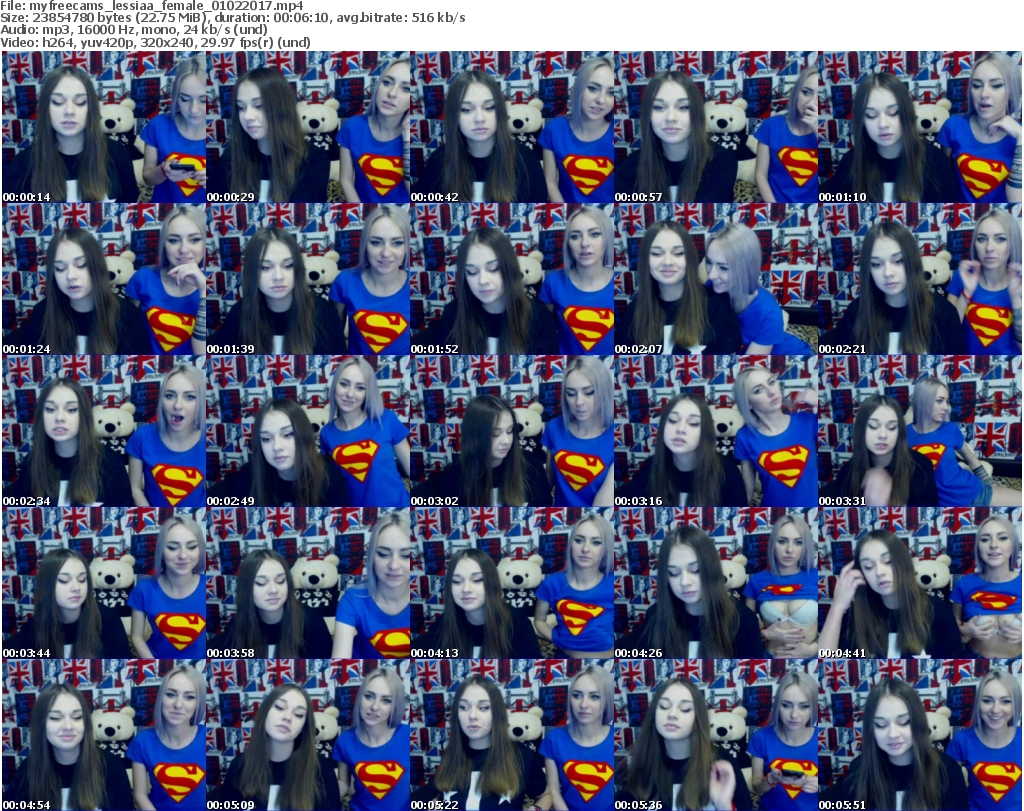The image size is (1024, 811).
Task: Select the frame at 00:00:57
Action: [x=716, y=127]
